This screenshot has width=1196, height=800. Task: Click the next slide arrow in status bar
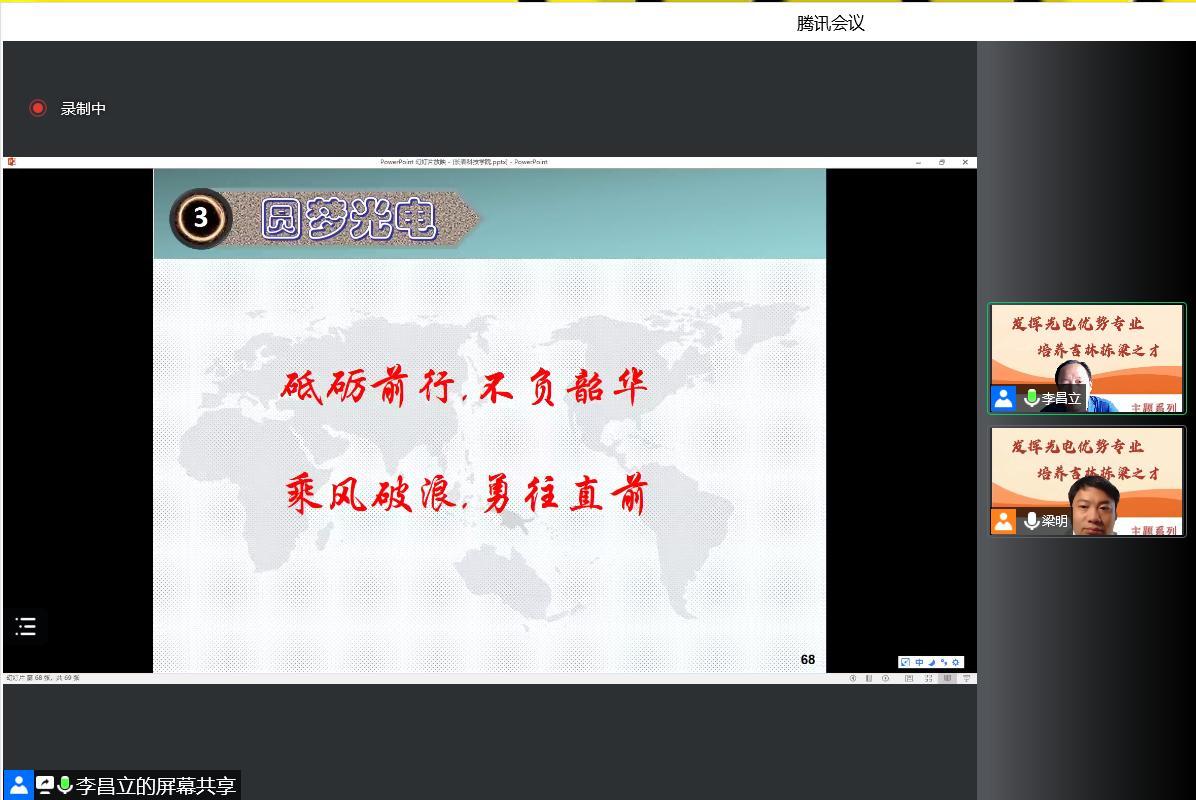tap(885, 678)
